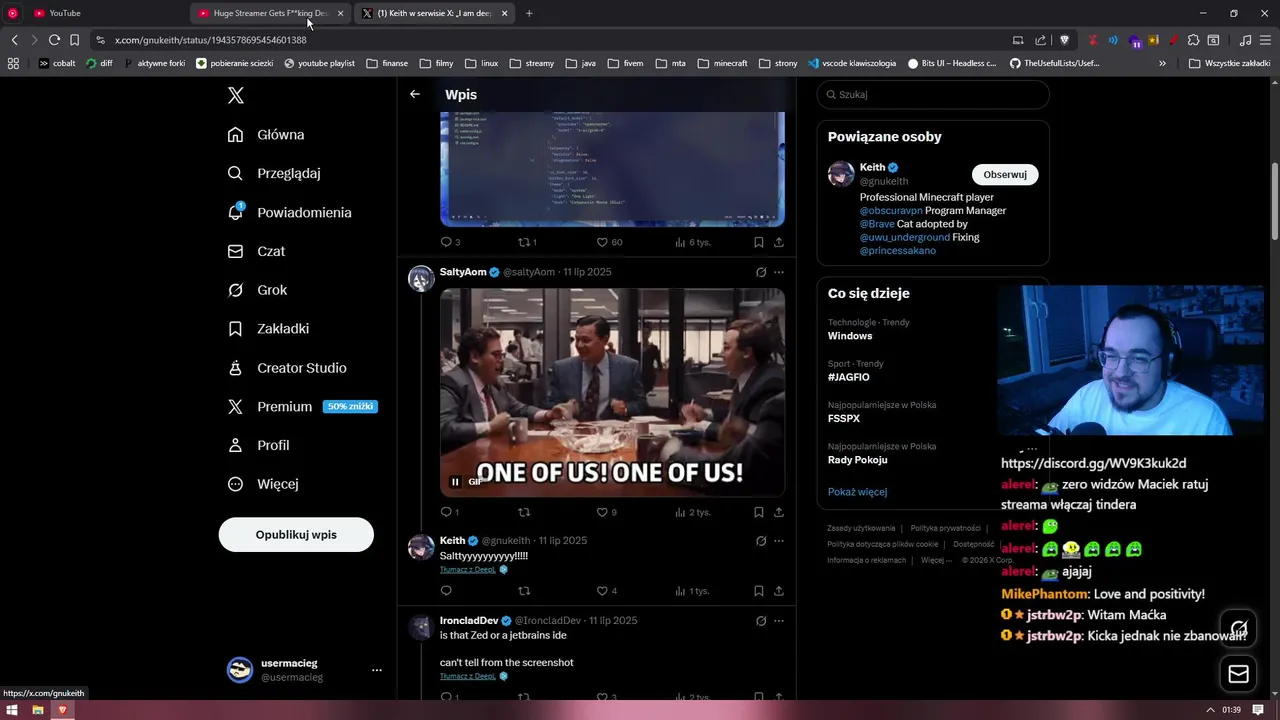Screen dimensions: 1280x720
Task: Open the @princessakano mention link
Action: tap(898, 251)
